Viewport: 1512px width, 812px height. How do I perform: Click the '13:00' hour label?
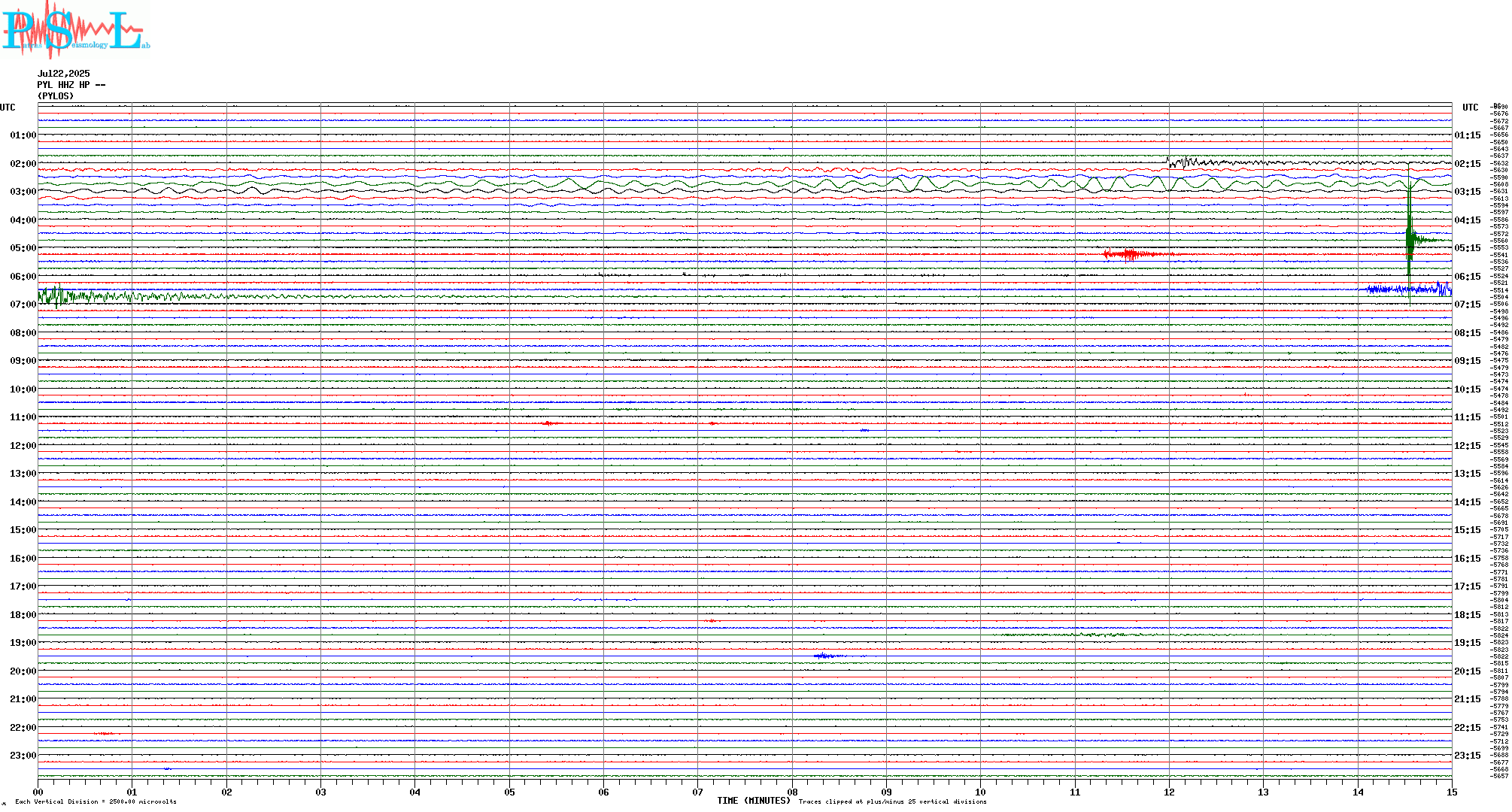23,474
